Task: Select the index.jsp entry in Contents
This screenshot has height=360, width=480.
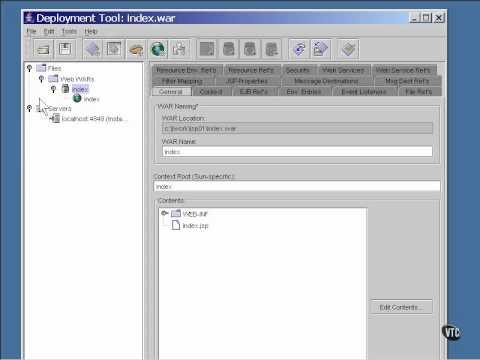Action: [x=195, y=226]
